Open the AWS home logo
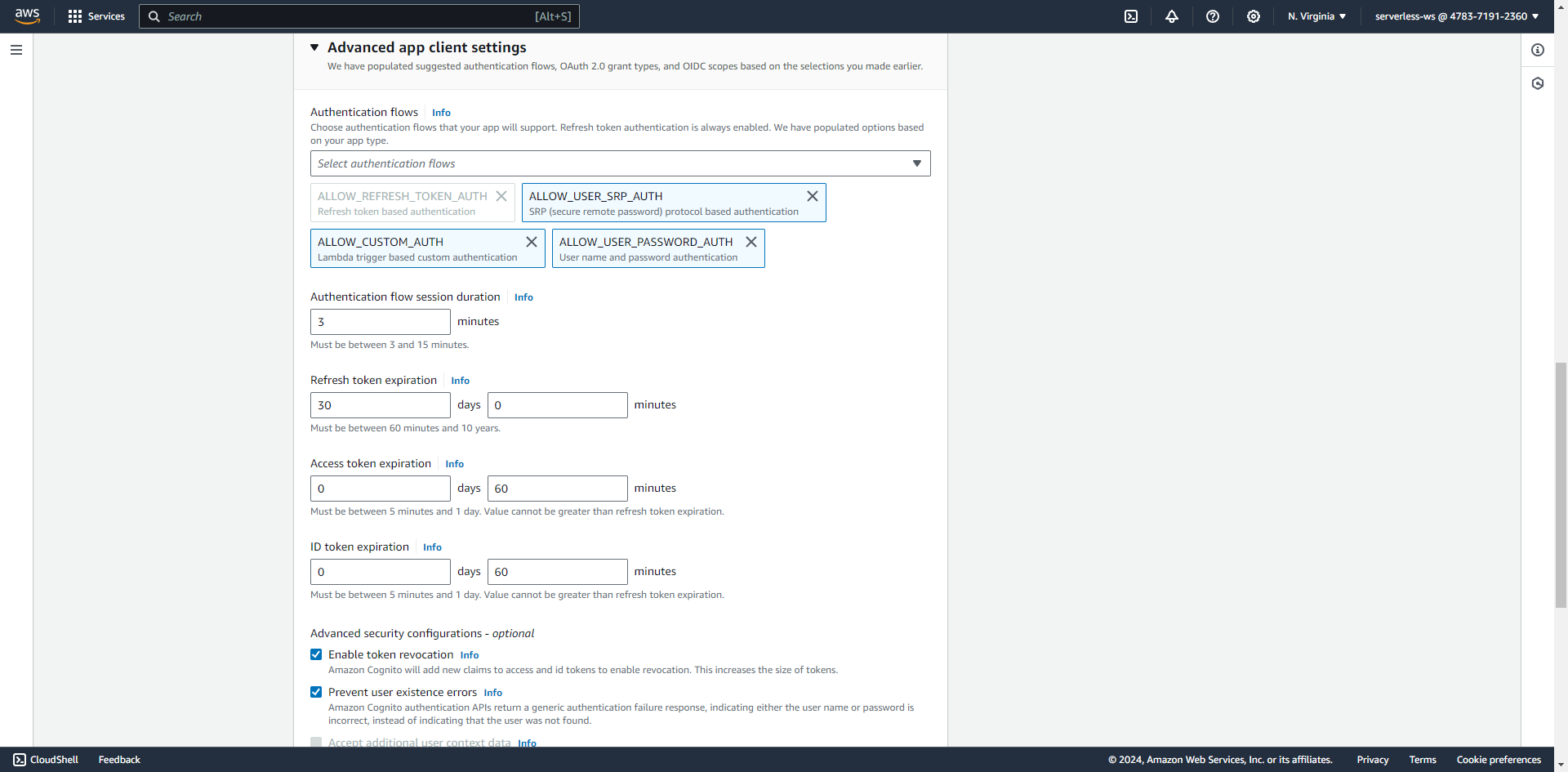The height and width of the screenshot is (772, 1568). [27, 16]
